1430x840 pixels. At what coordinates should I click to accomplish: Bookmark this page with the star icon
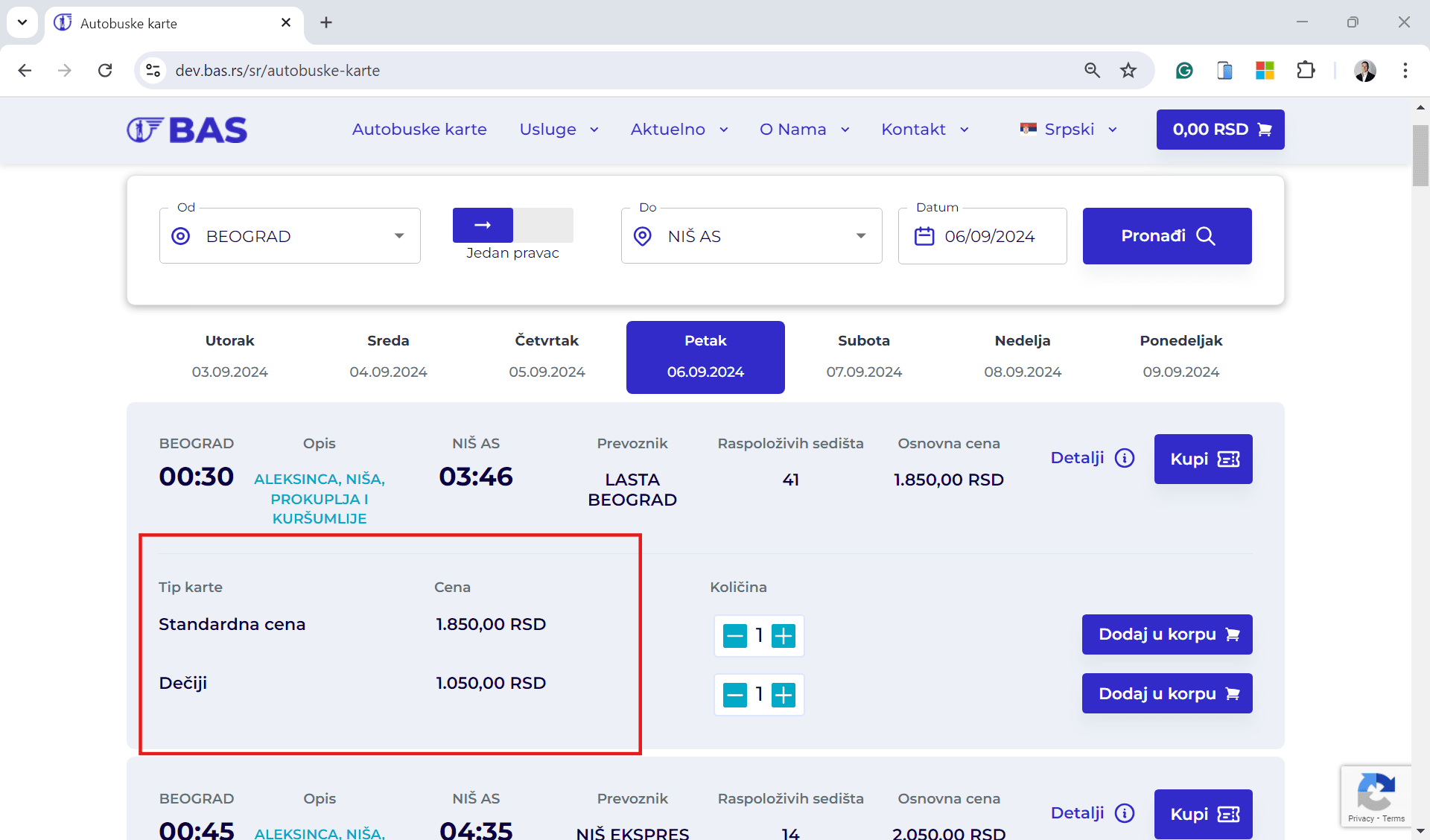(1128, 70)
